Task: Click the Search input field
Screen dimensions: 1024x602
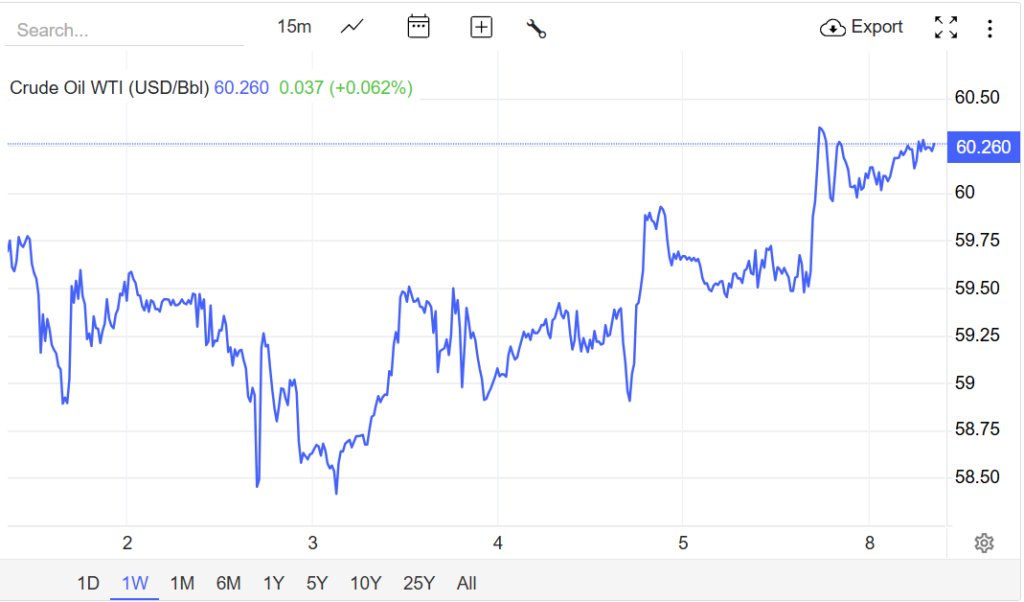Action: pyautogui.click(x=124, y=30)
